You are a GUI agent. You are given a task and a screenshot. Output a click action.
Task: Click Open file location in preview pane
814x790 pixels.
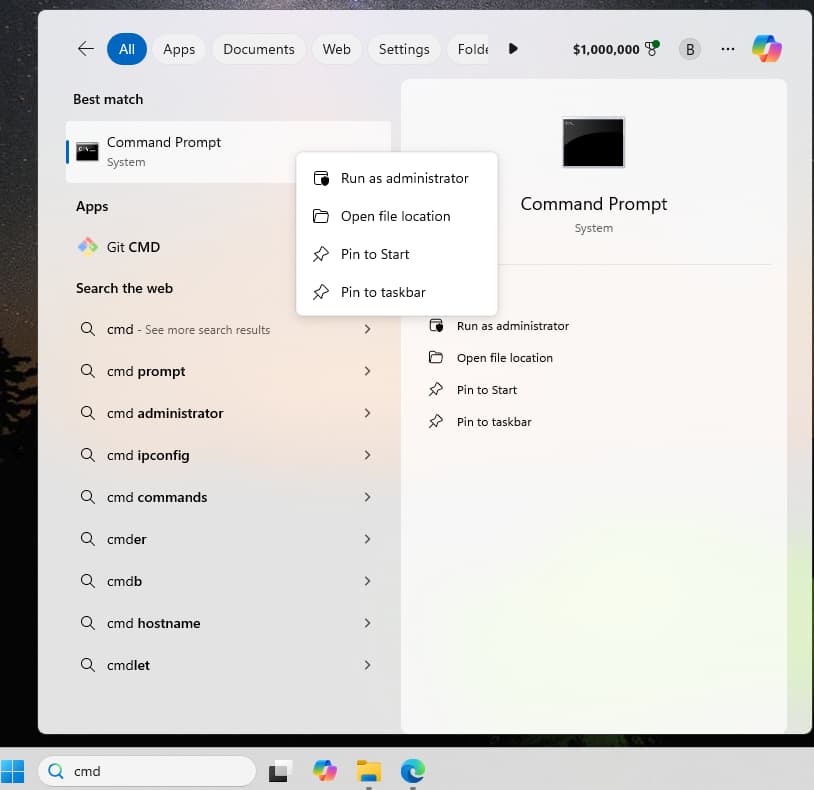pos(491,358)
